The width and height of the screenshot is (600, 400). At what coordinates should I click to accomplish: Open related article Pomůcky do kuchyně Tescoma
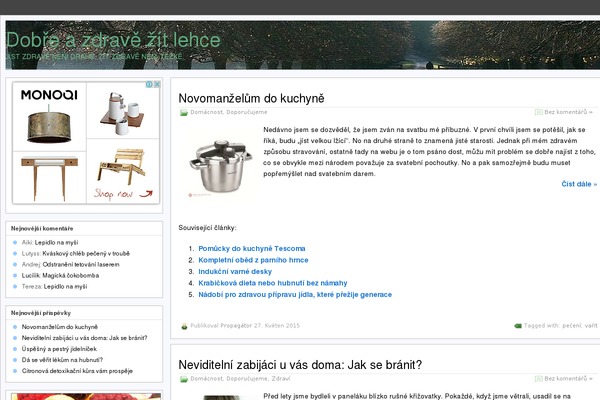coord(251,248)
